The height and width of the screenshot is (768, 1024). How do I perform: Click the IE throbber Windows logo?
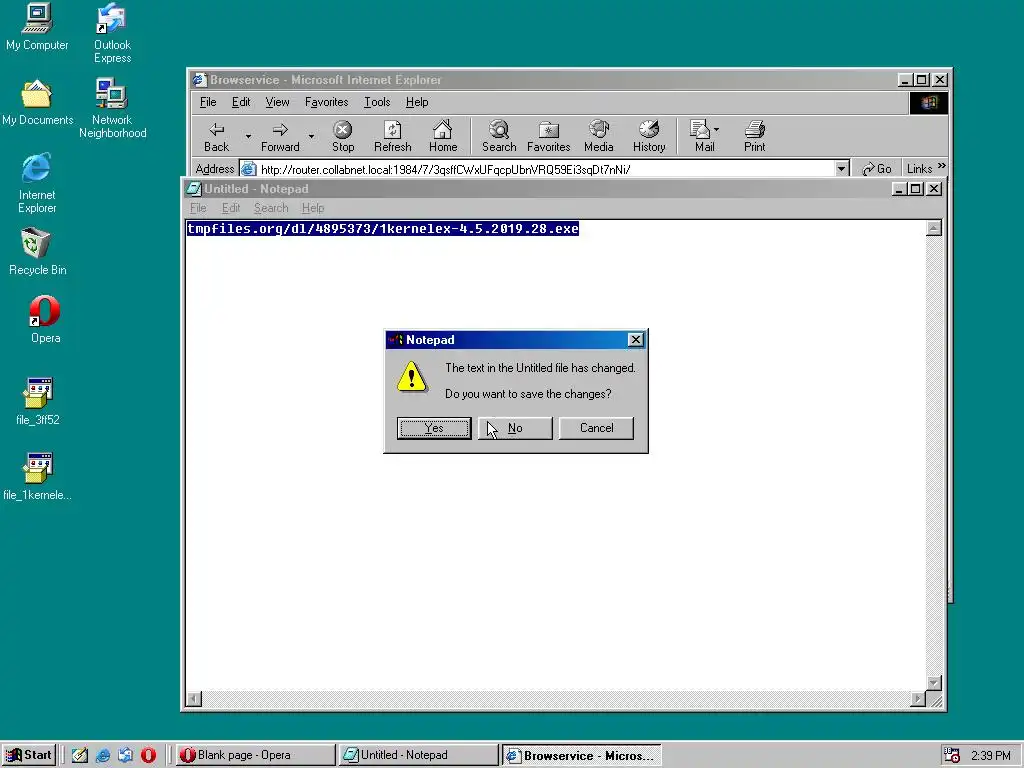coord(929,103)
